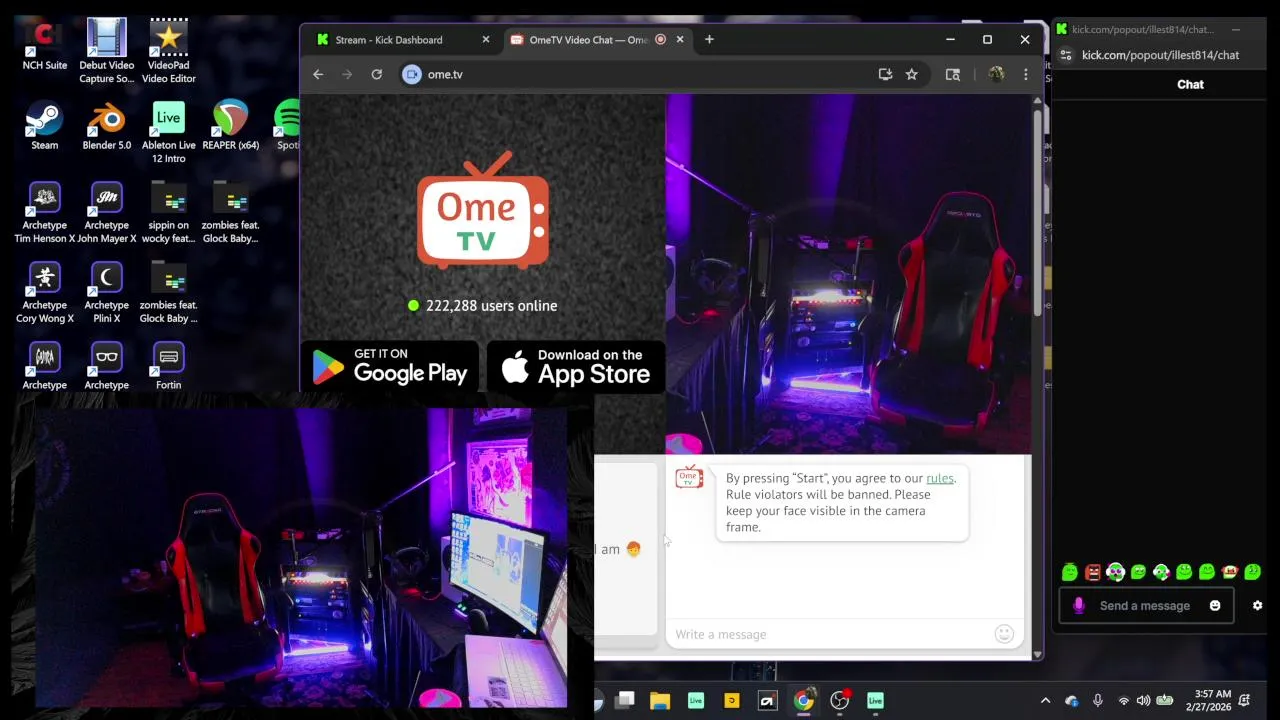Click the first green emote in Kick chat

point(1070,572)
